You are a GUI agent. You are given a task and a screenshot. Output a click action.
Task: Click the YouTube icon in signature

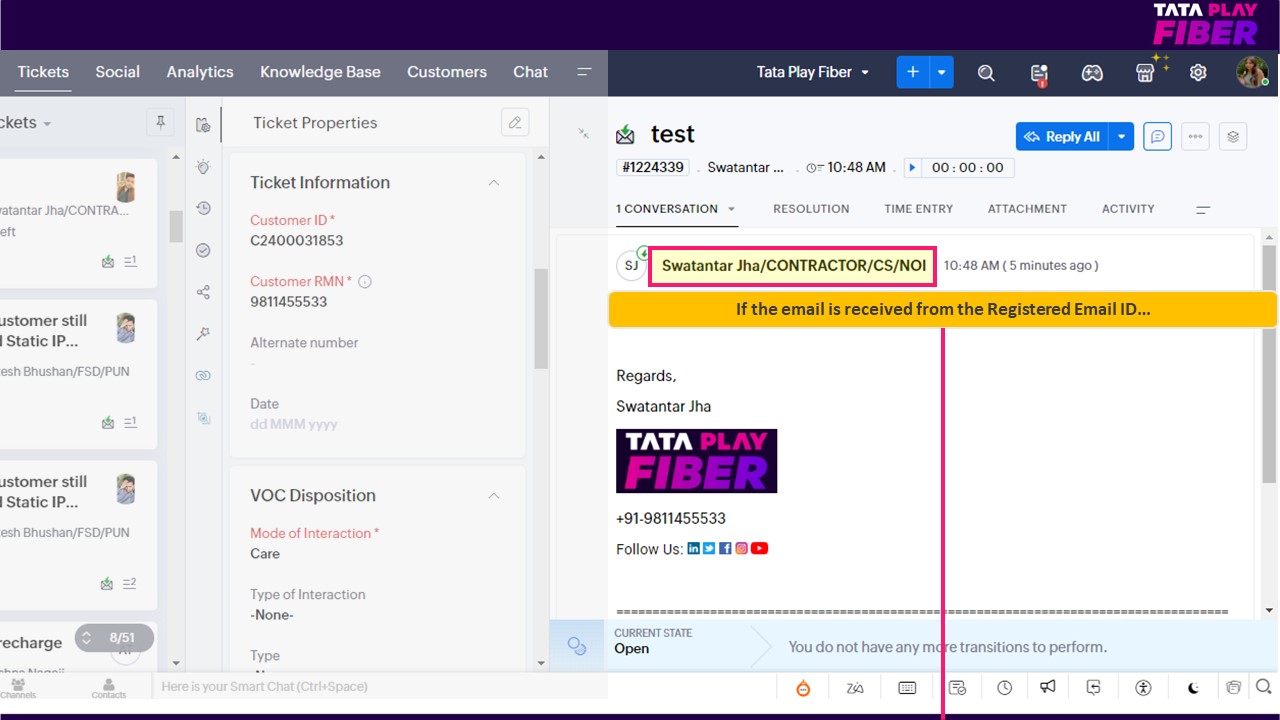[759, 548]
